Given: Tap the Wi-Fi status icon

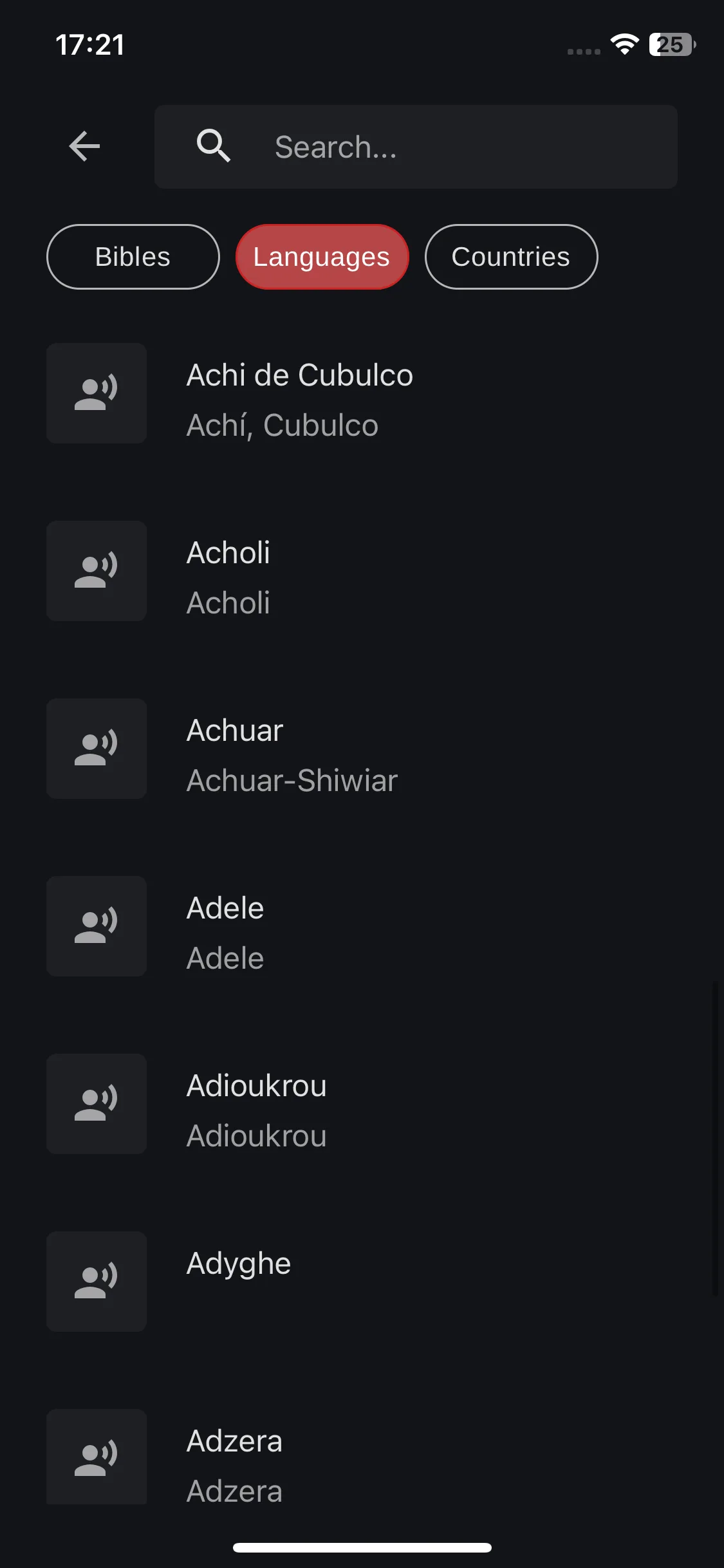Looking at the screenshot, I should (x=624, y=44).
